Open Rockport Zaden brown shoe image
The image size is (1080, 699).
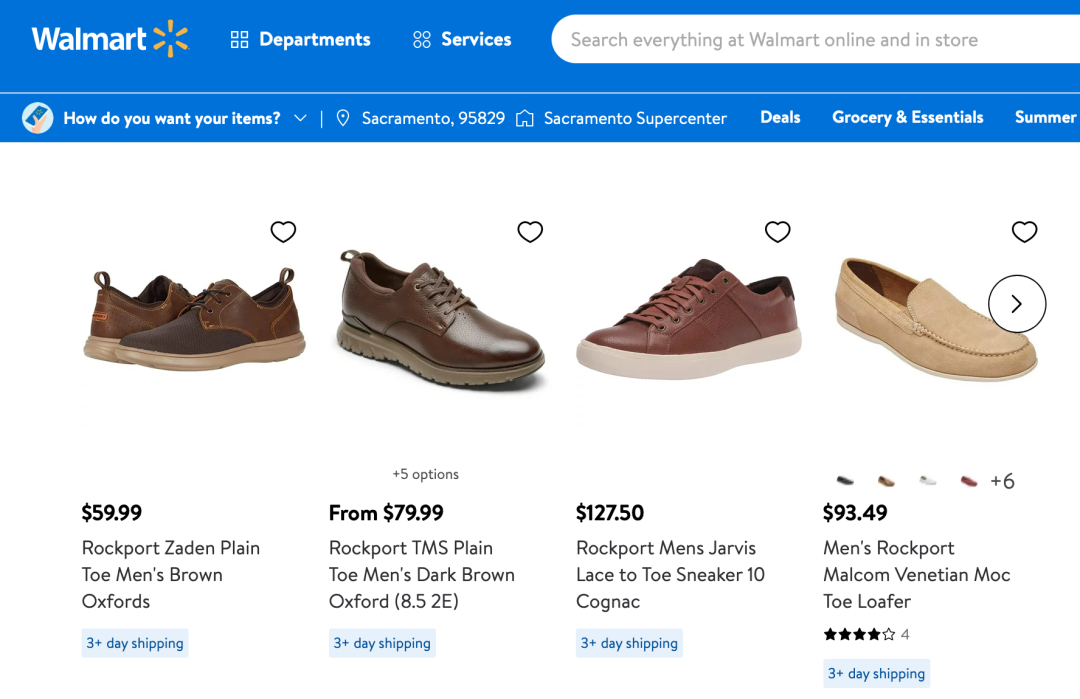click(194, 318)
